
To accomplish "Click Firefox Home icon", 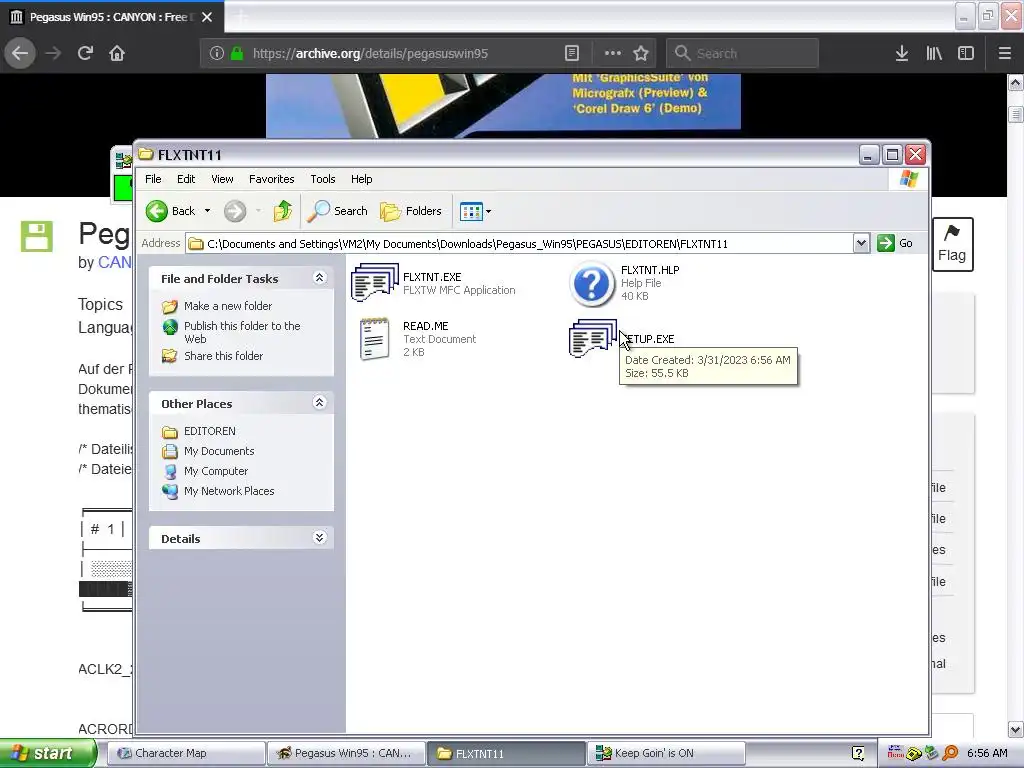I will [117, 53].
